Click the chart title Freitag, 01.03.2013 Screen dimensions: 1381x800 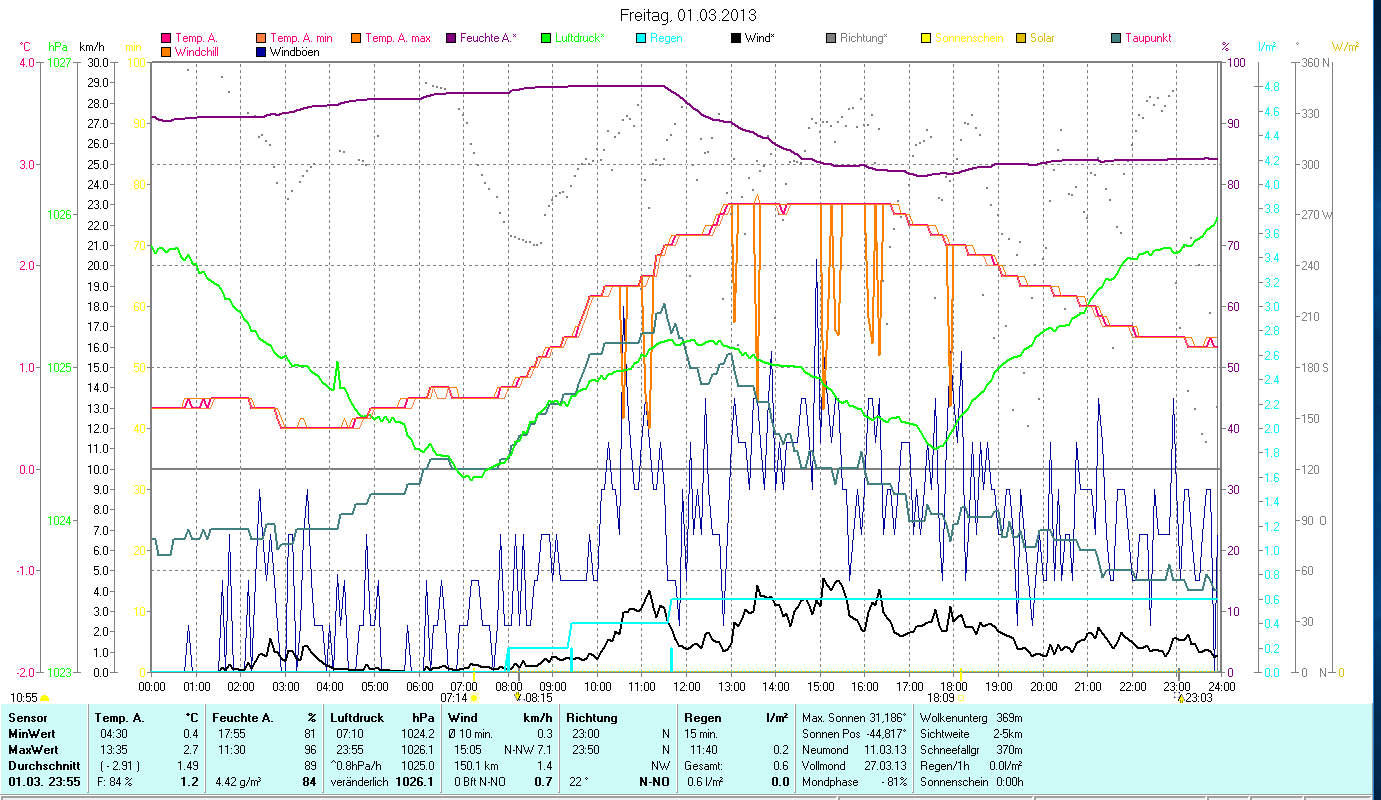point(688,15)
